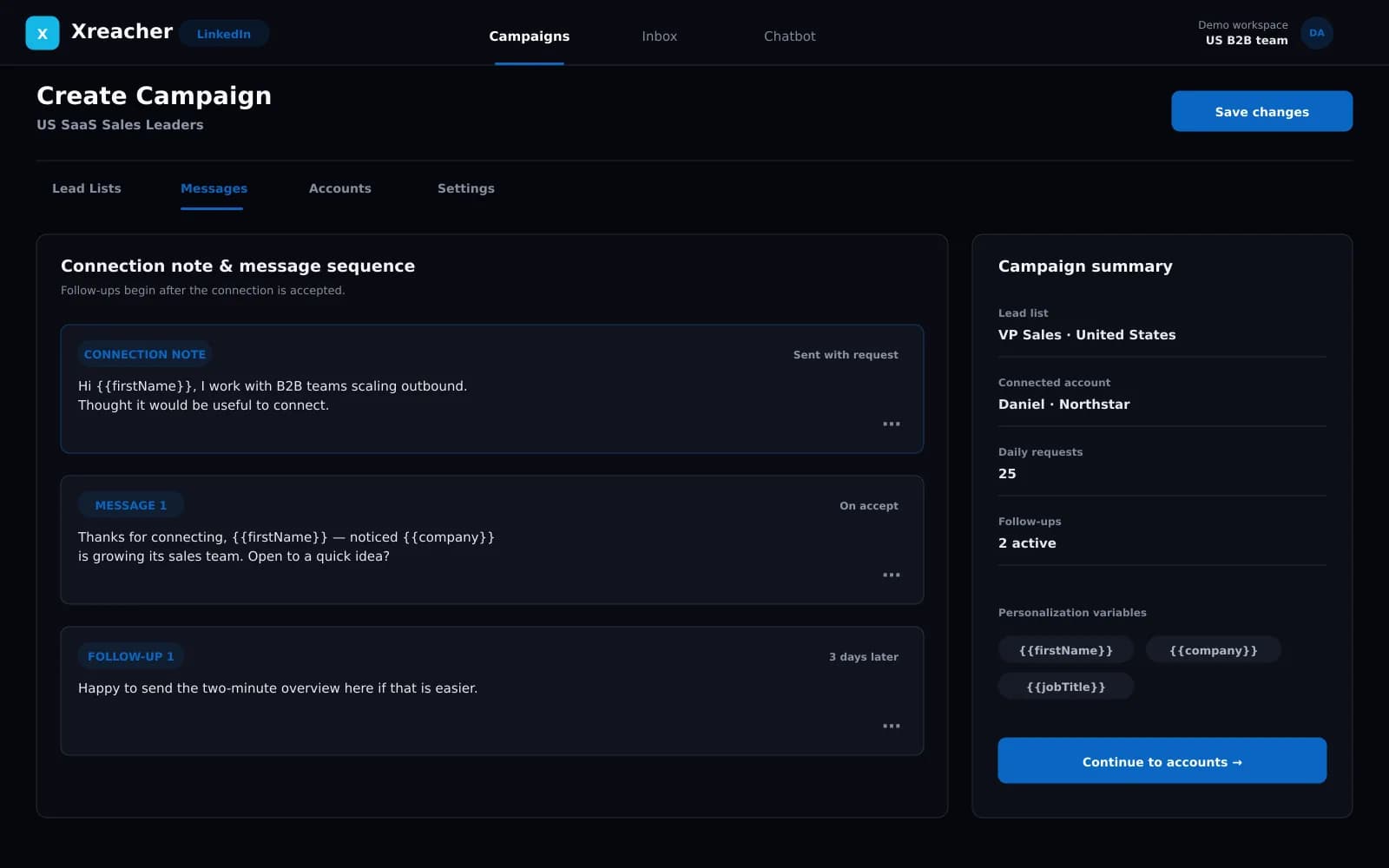The image size is (1389, 868).
Task: Click the 'Sent with request' label
Action: (846, 355)
